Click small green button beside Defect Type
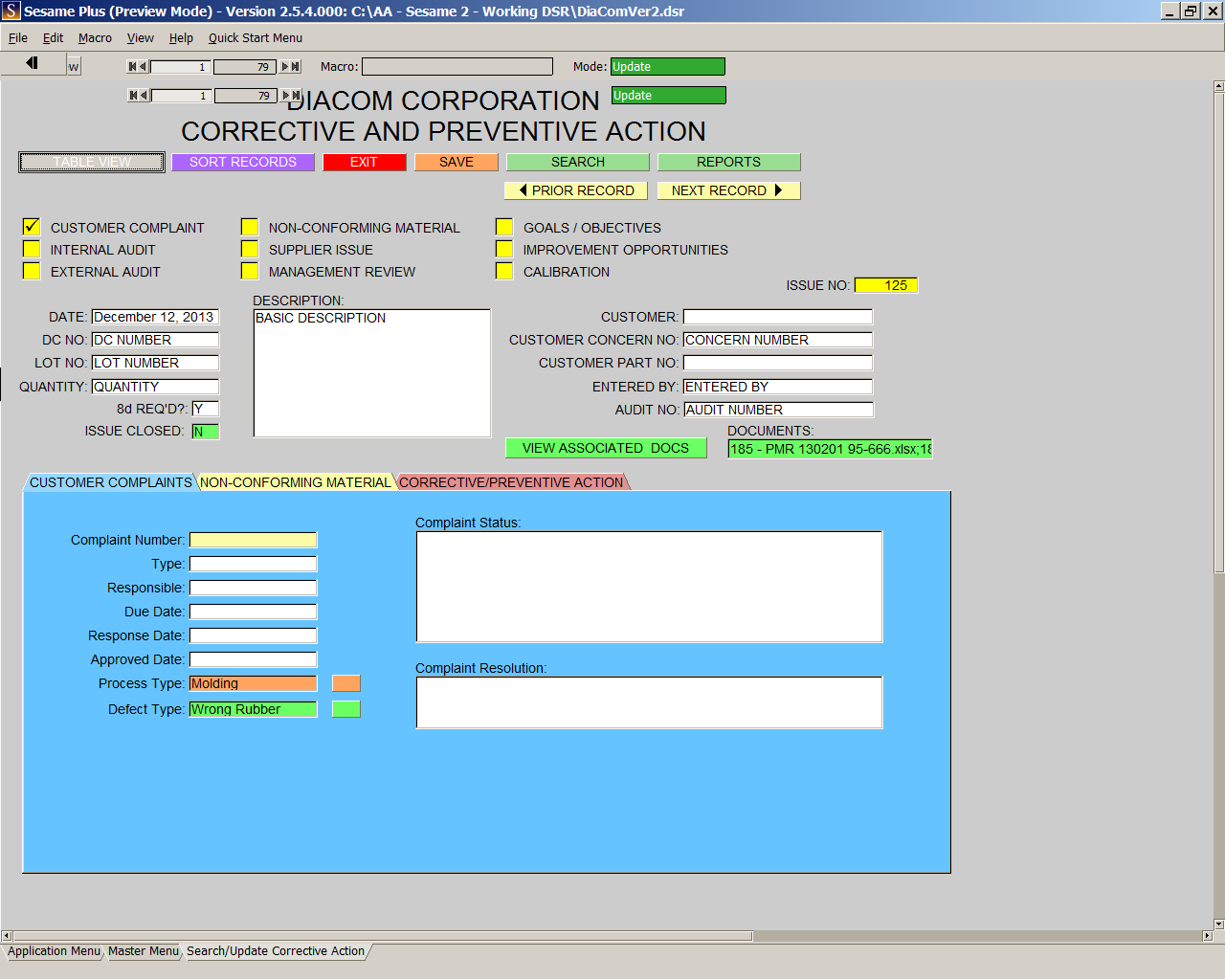The image size is (1225, 980). (x=346, y=709)
